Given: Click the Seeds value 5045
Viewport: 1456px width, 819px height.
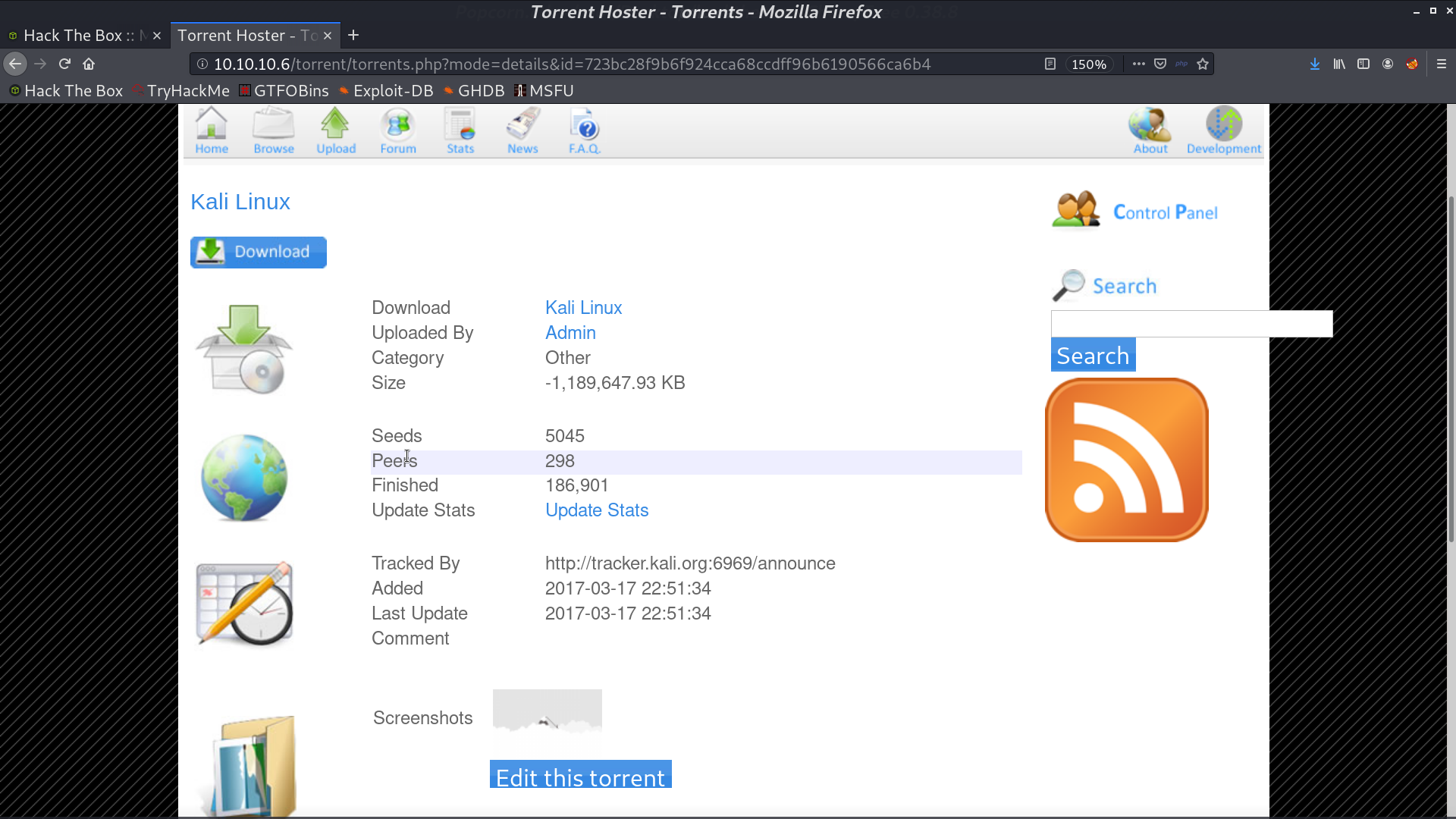Looking at the screenshot, I should (565, 436).
